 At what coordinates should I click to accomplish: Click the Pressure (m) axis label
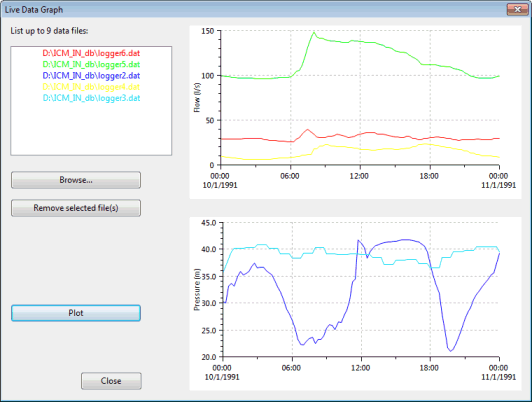point(197,289)
